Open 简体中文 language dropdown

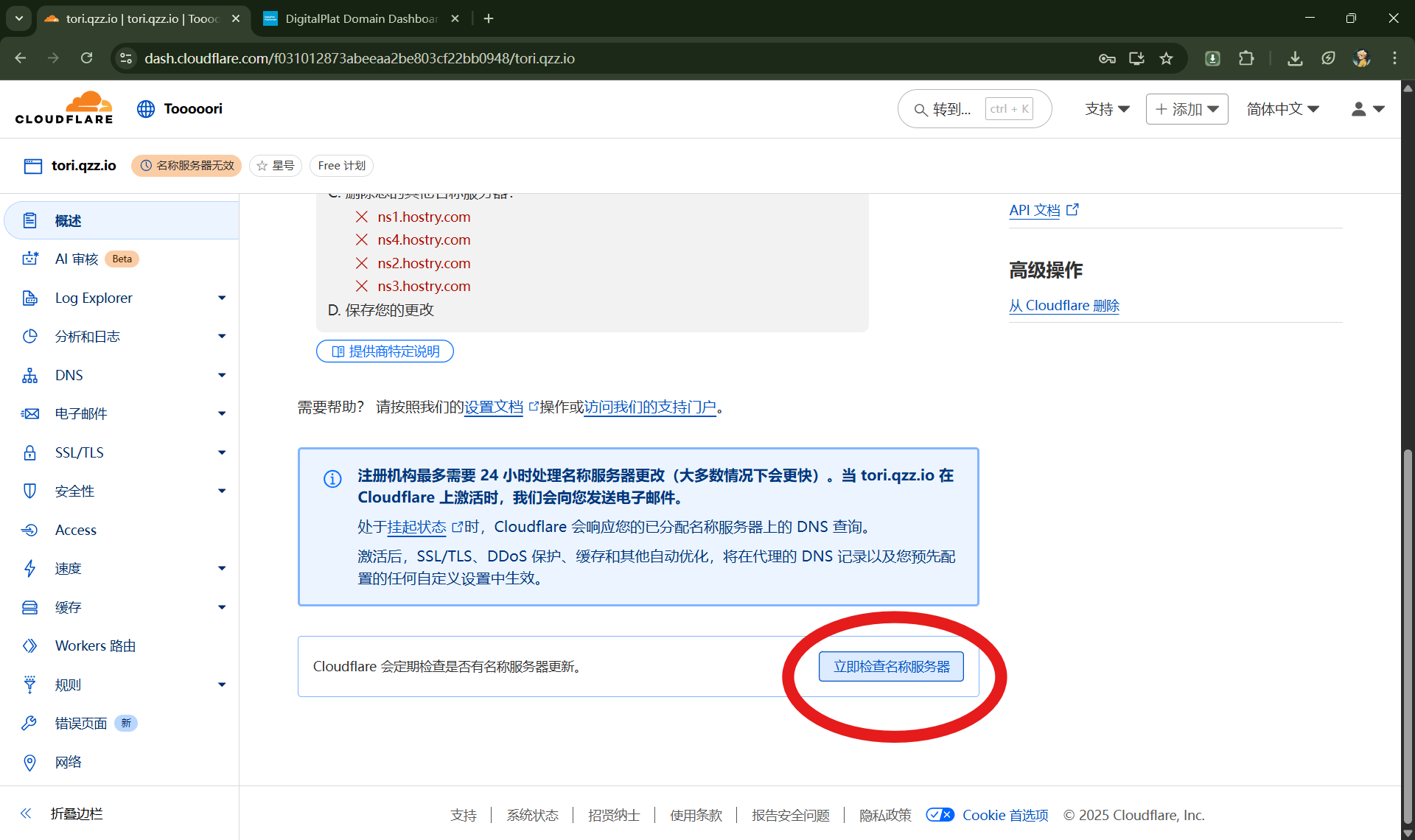pyautogui.click(x=1282, y=109)
